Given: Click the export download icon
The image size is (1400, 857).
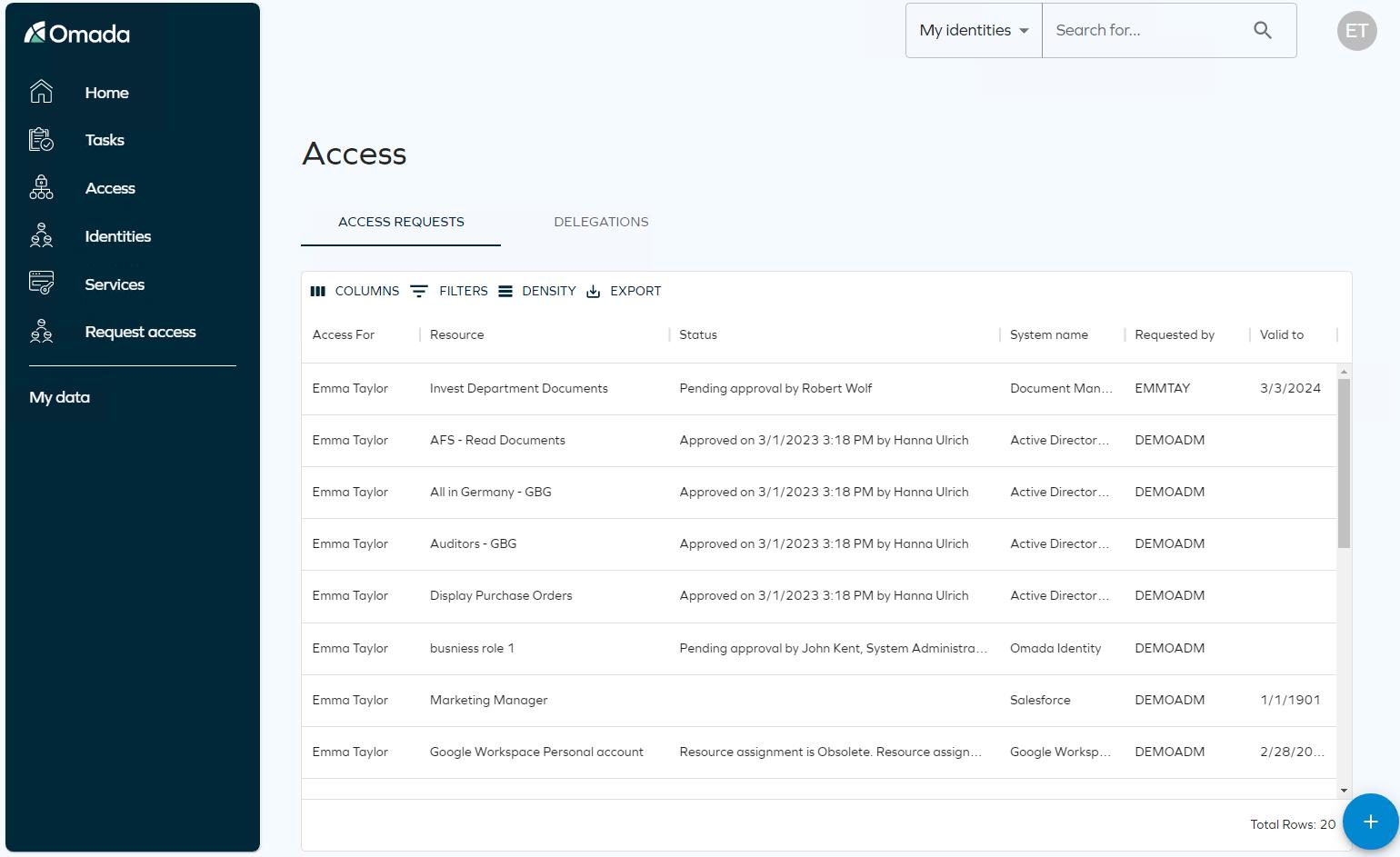Looking at the screenshot, I should point(594,291).
